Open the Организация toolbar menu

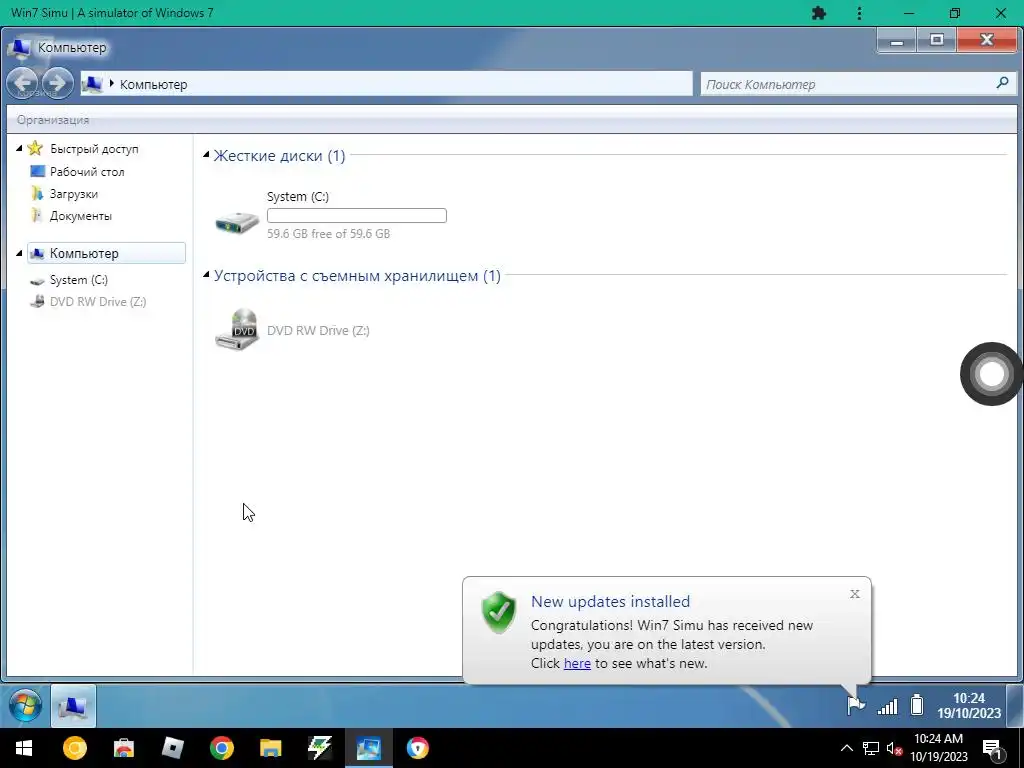pyautogui.click(x=53, y=120)
